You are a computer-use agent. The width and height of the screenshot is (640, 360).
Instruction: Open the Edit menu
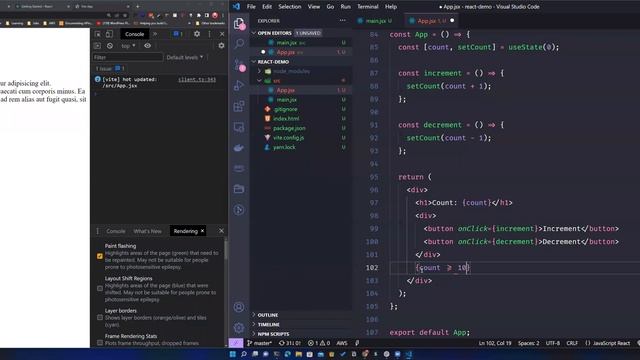point(267,7)
